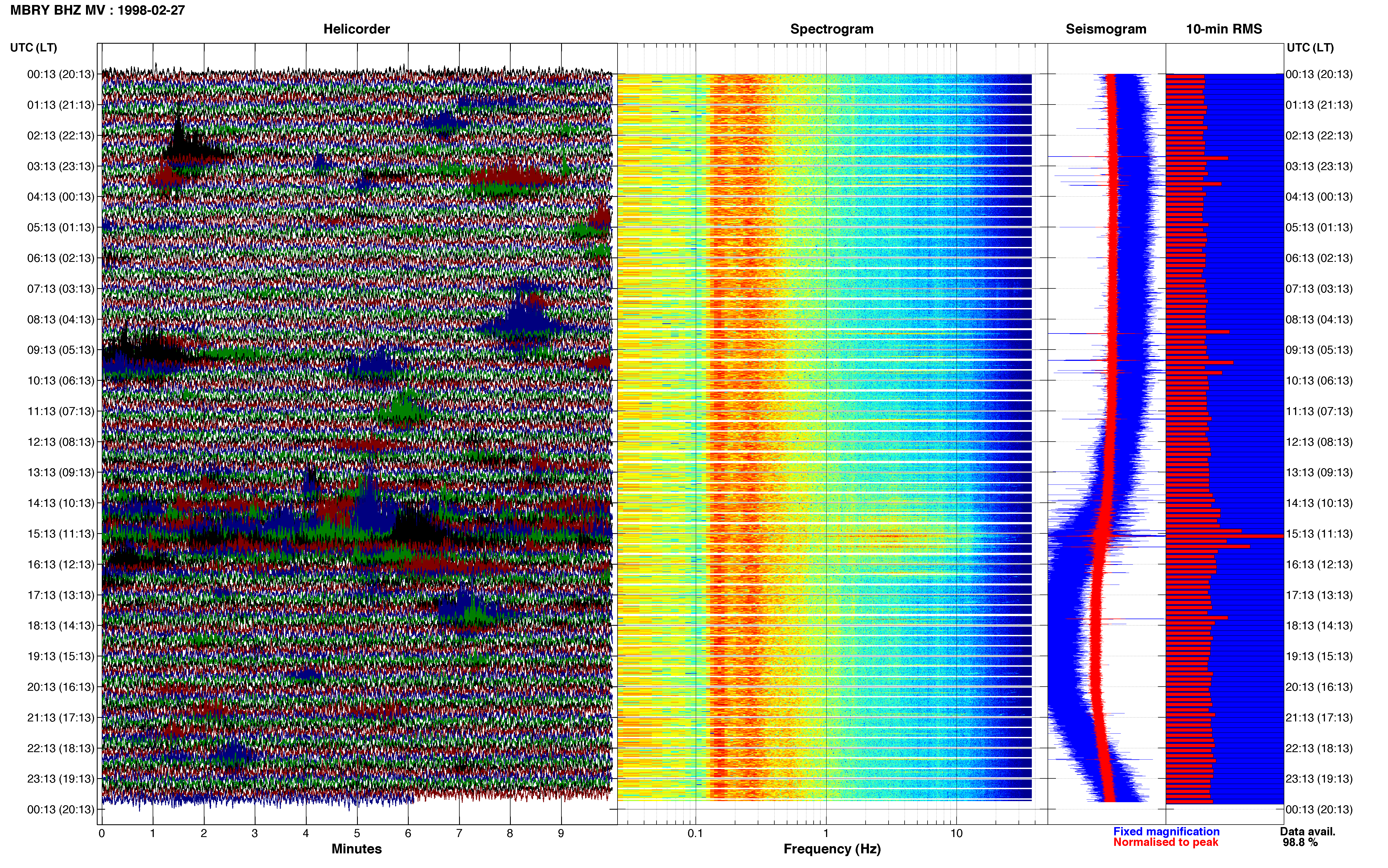Click the red 'Normalised to peak' legend text
Image resolution: width=1388 pixels, height=868 pixels.
pos(1165,842)
